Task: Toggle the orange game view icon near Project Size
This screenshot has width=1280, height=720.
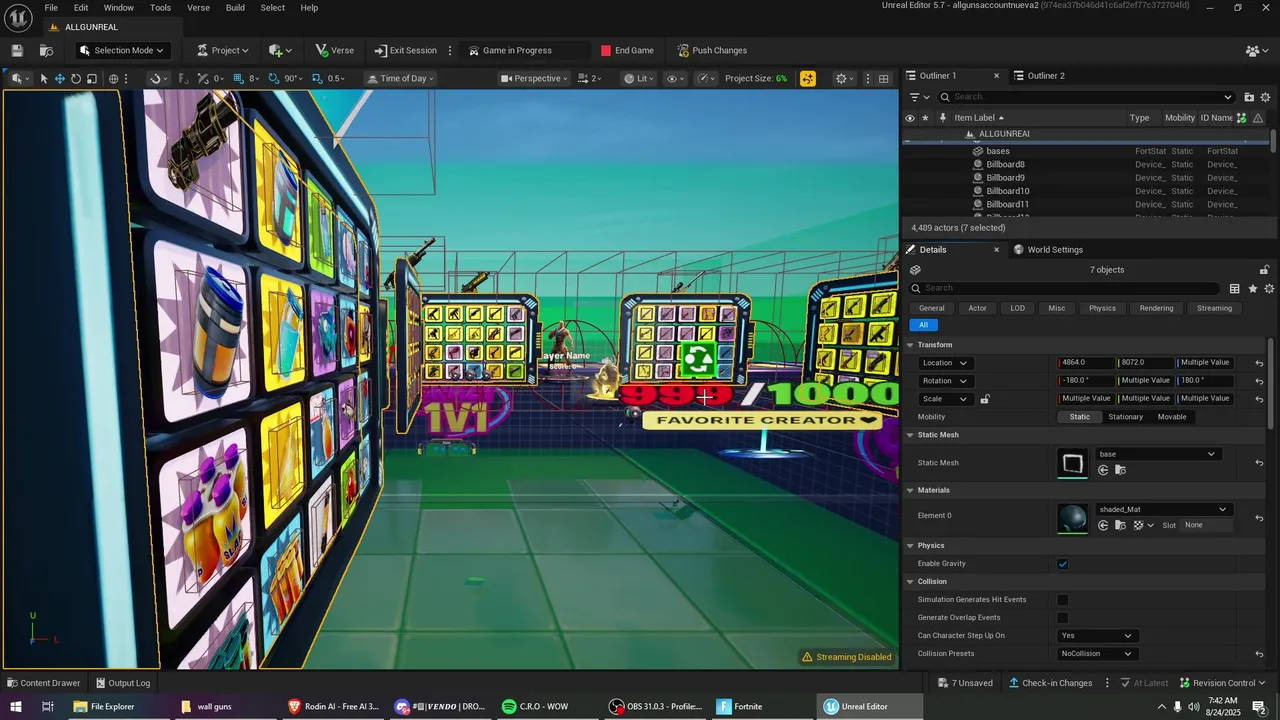Action: tap(807, 78)
